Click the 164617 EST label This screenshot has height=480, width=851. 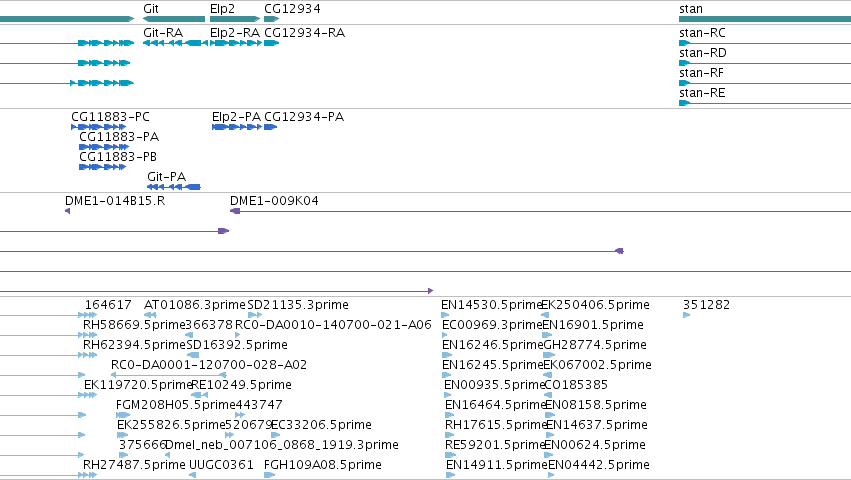108,305
